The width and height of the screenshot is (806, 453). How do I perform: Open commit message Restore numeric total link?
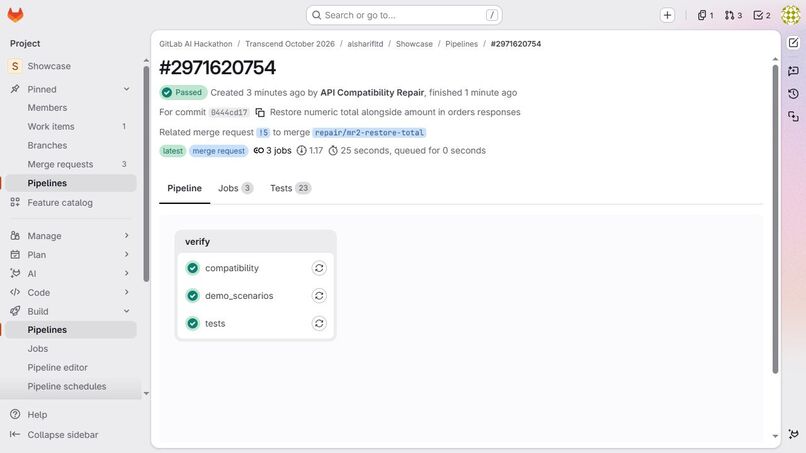pos(395,112)
